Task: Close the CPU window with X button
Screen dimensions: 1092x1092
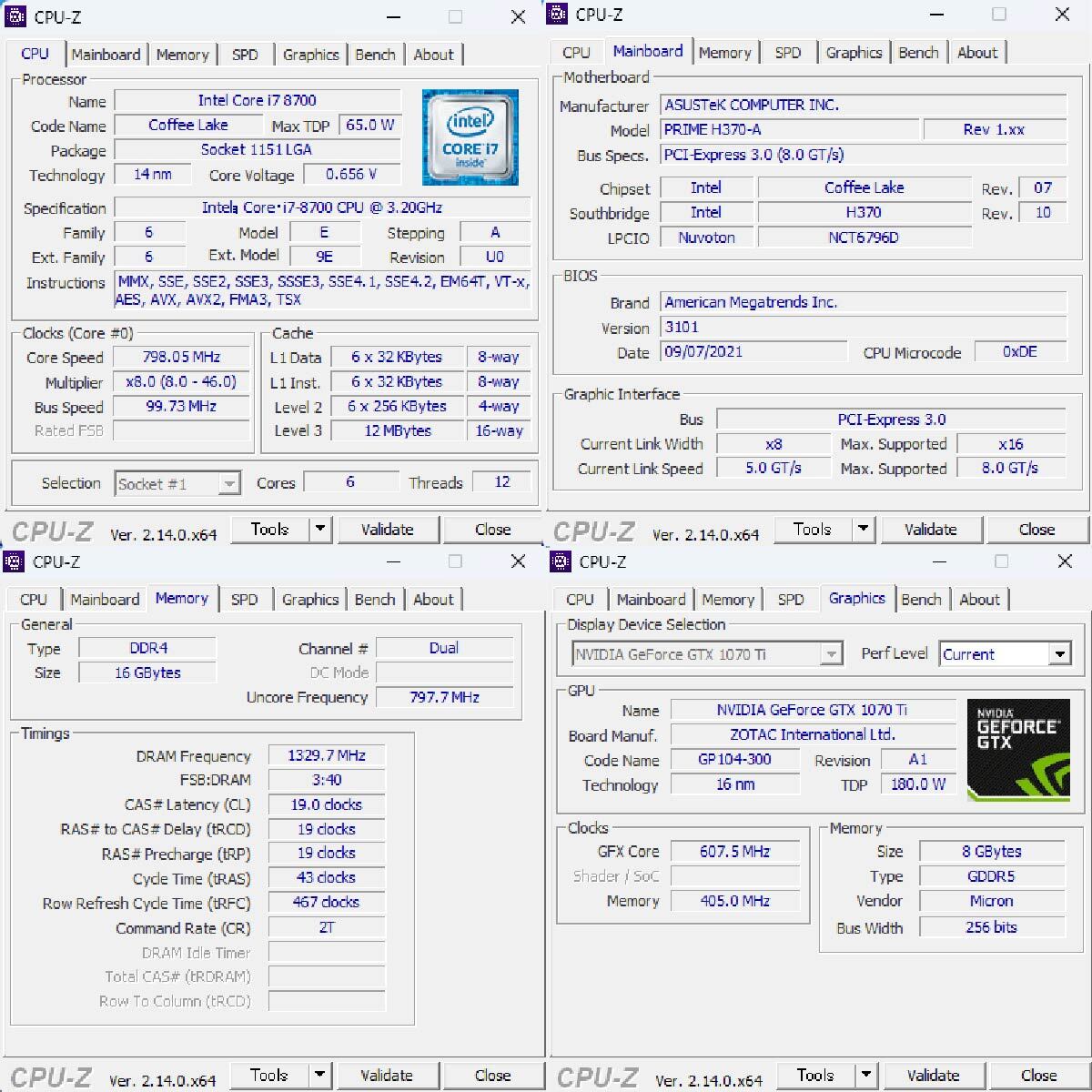Action: 518,16
